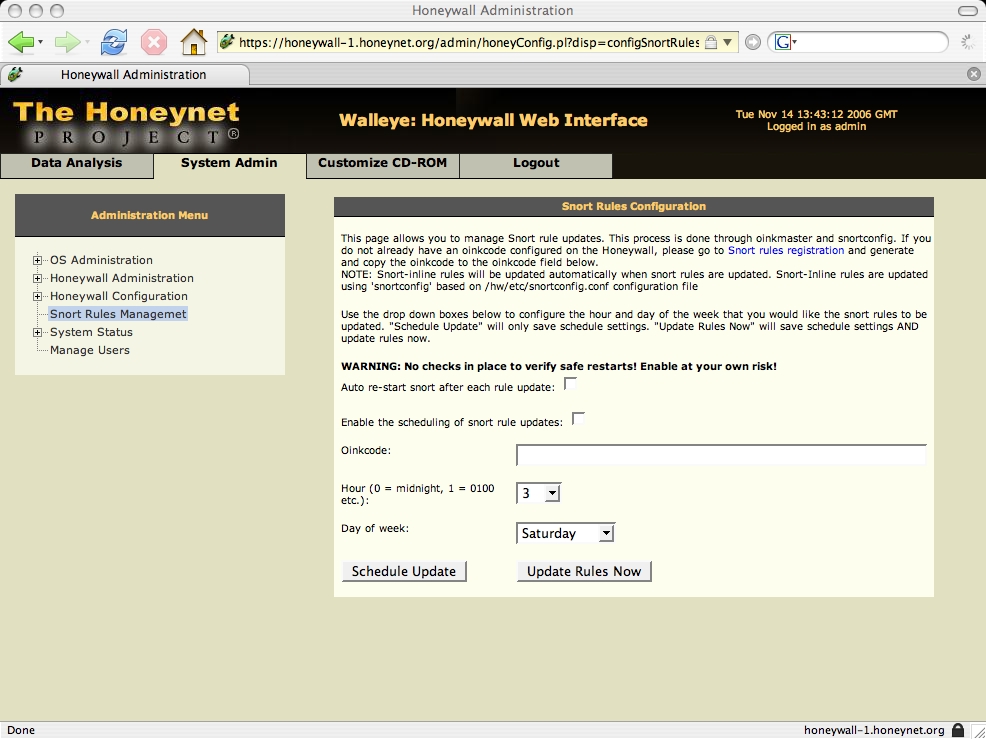Open the Customize CD-ROM tab
The image size is (986, 739).
[382, 164]
